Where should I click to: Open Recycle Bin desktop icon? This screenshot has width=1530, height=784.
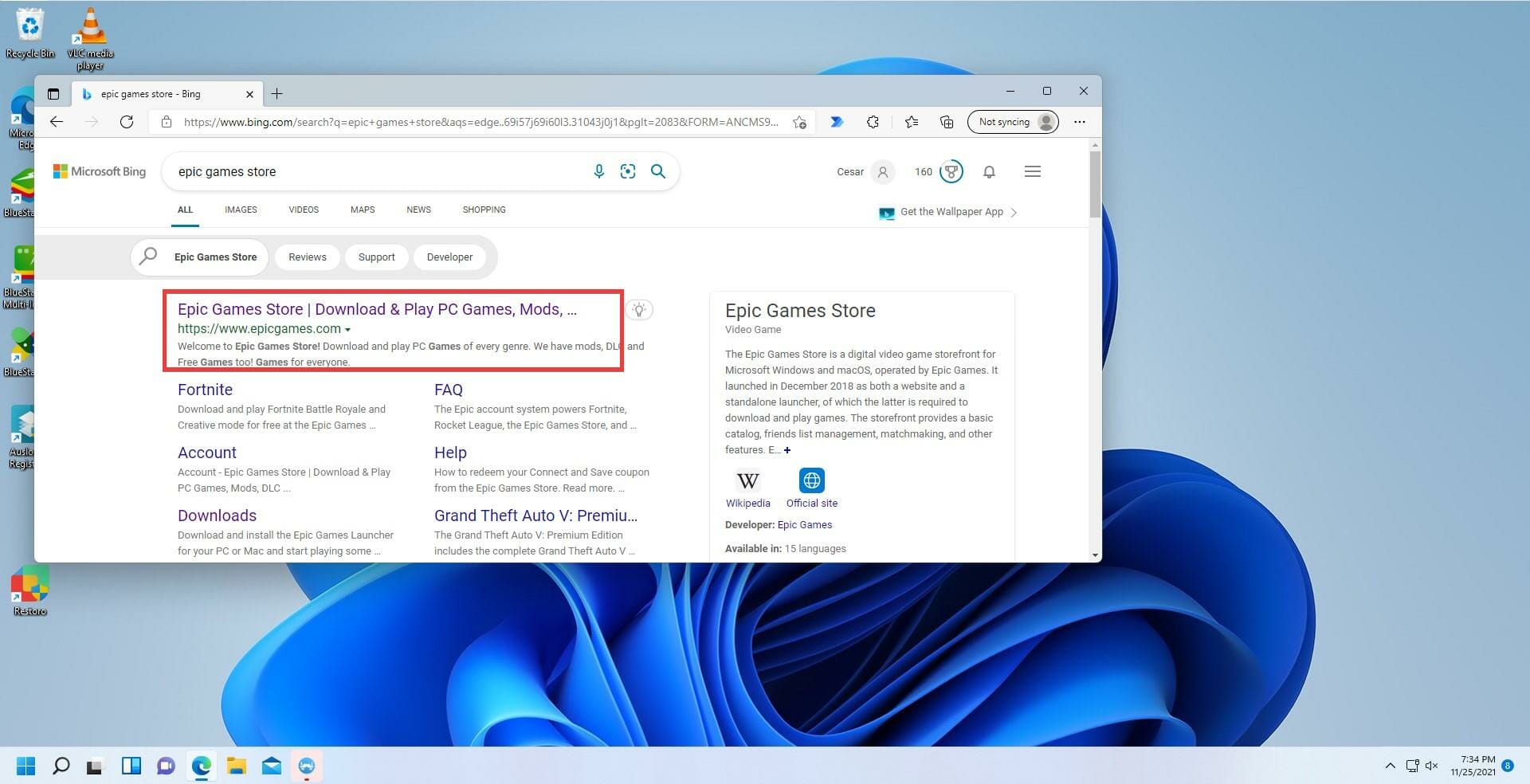[29, 33]
